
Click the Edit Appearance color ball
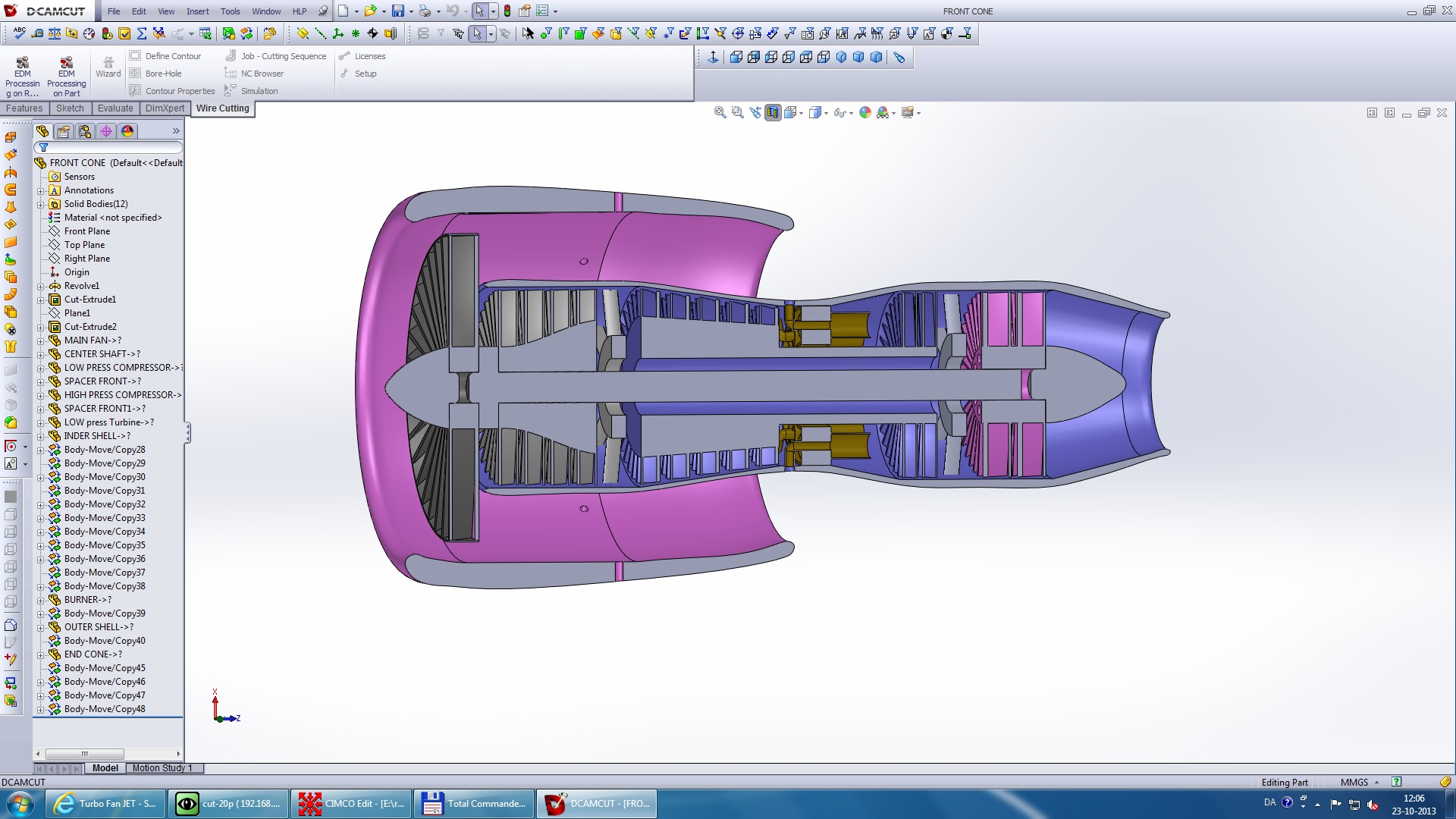pyautogui.click(x=865, y=112)
